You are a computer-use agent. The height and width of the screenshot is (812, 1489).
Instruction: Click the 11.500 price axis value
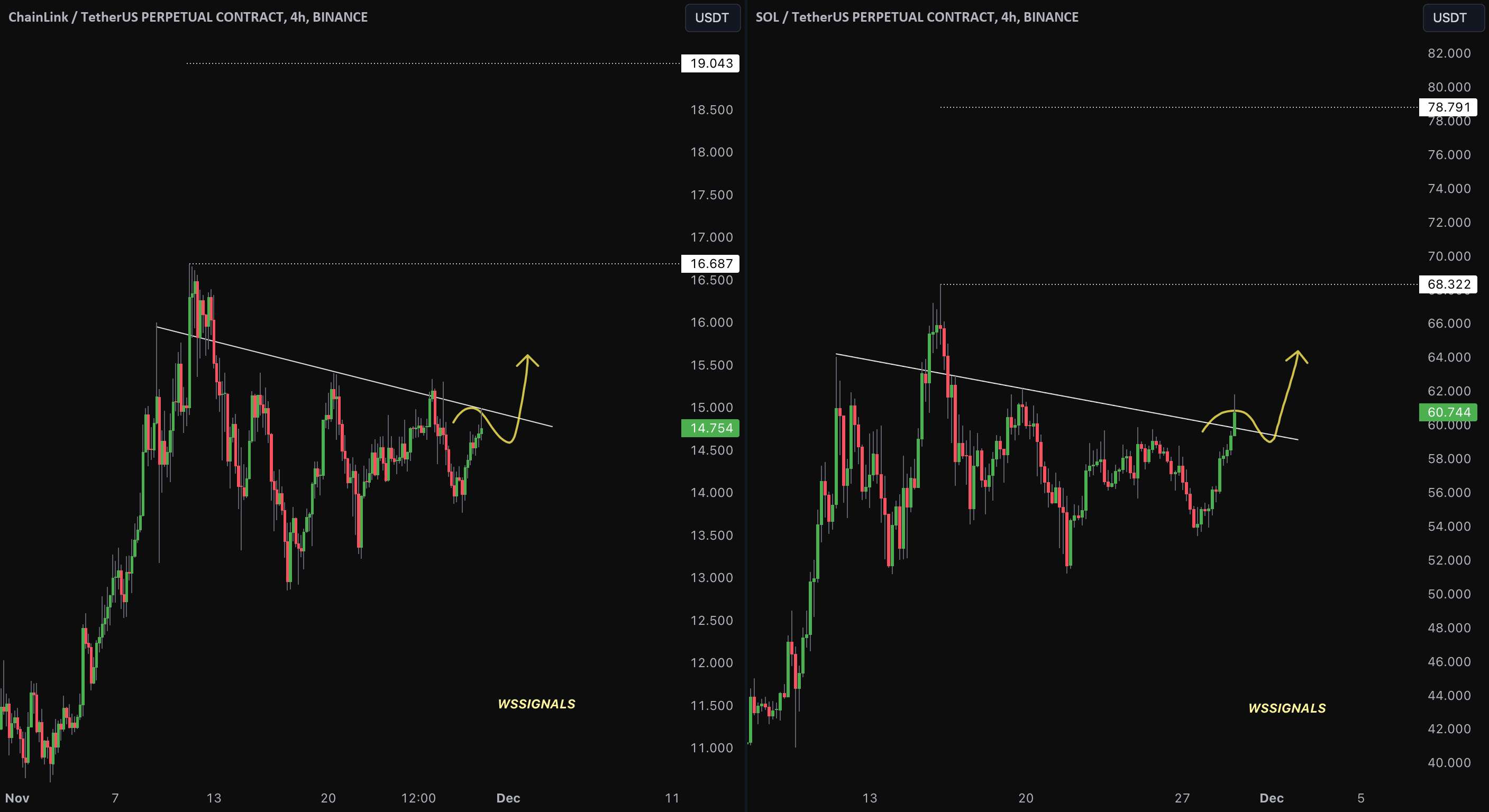coord(711,705)
